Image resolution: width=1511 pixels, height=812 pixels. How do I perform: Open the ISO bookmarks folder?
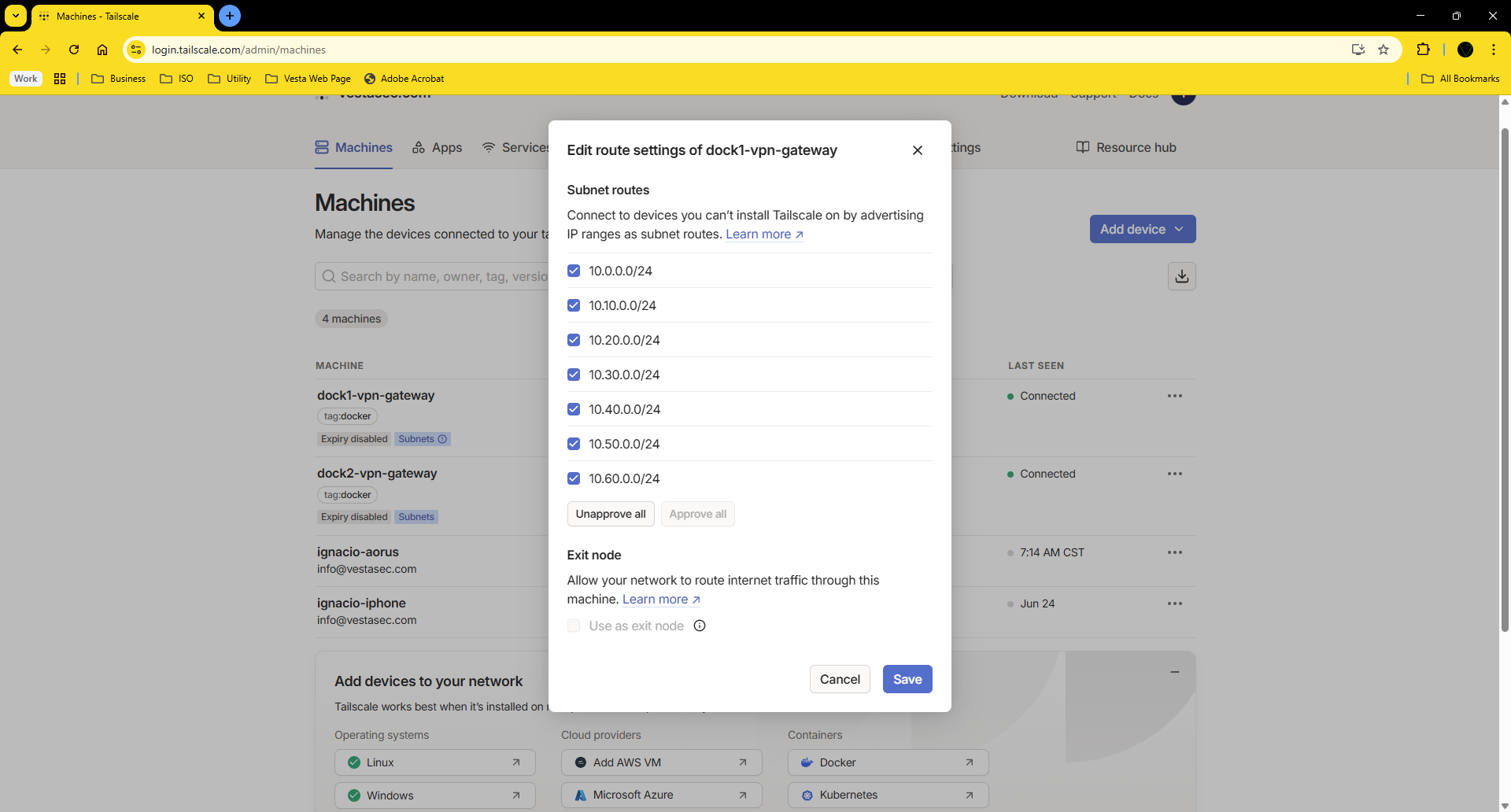pos(177,79)
